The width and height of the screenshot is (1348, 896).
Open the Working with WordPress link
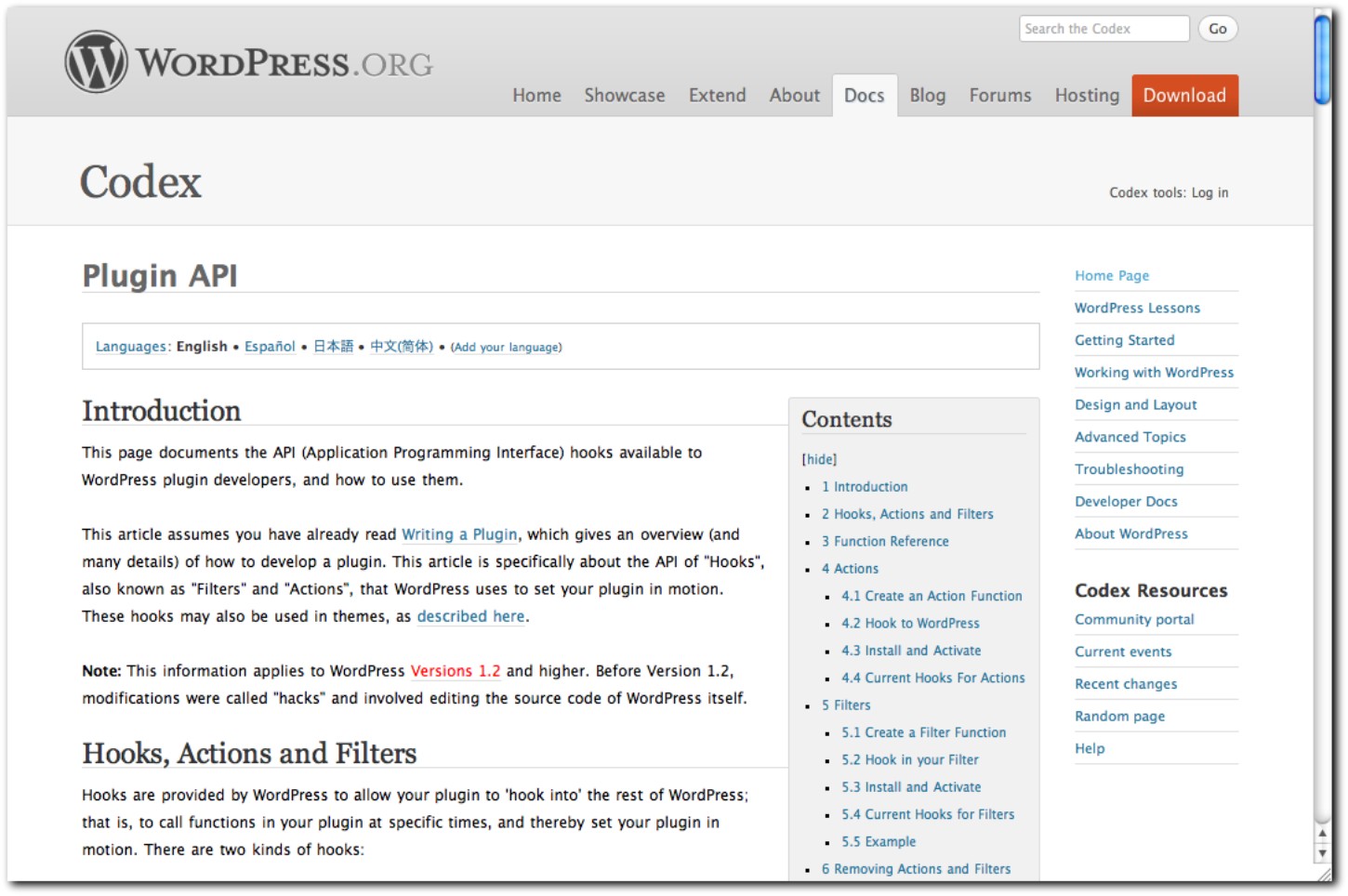(x=1154, y=373)
